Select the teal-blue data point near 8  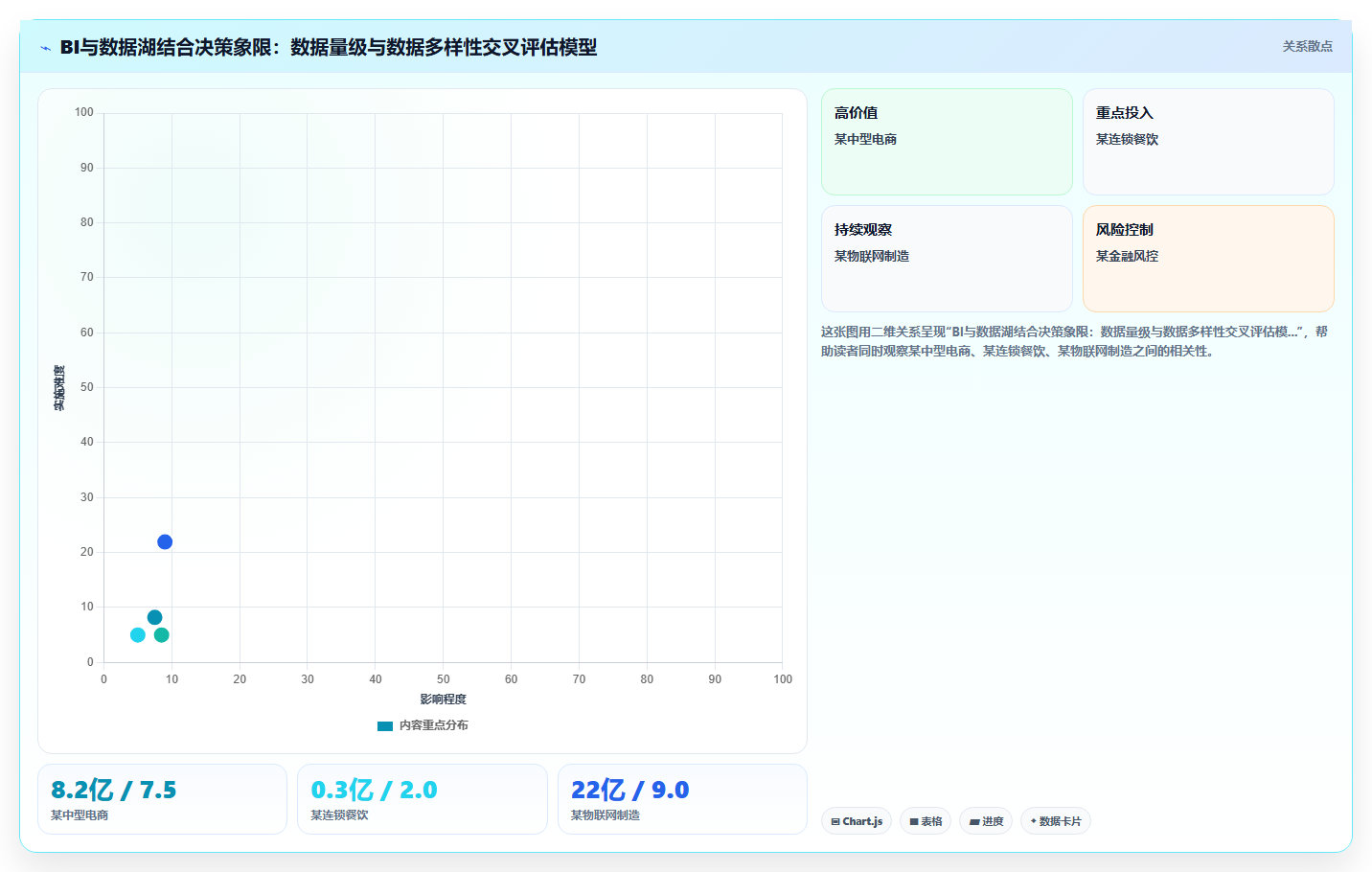[x=154, y=618]
